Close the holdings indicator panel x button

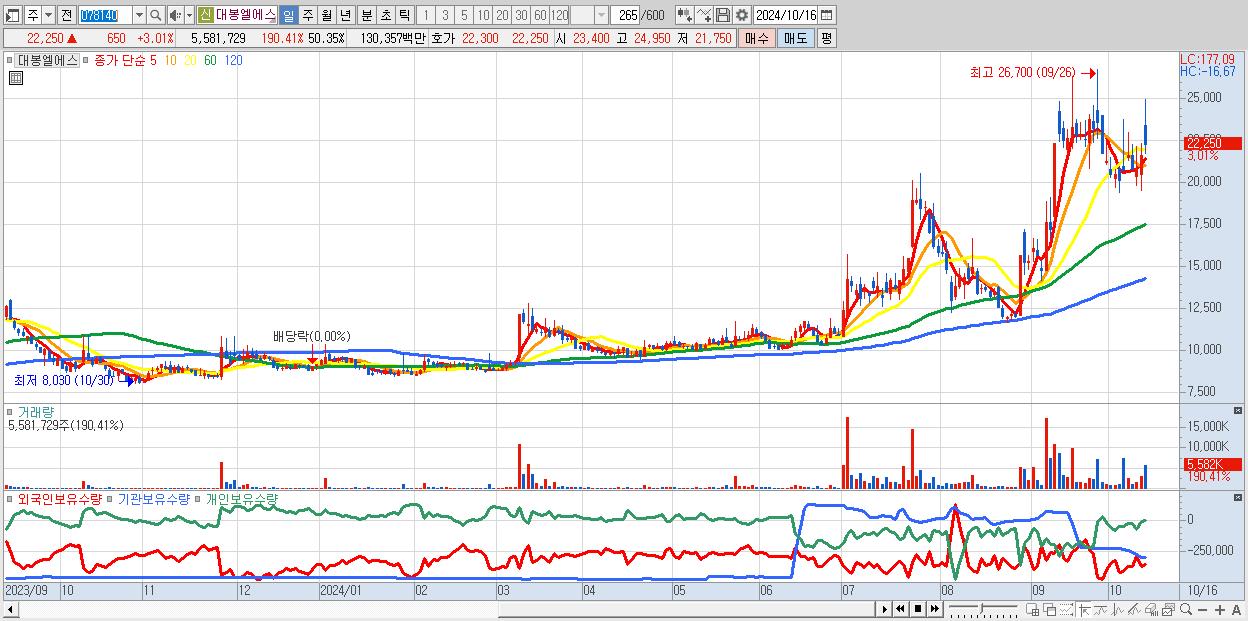[1239, 497]
